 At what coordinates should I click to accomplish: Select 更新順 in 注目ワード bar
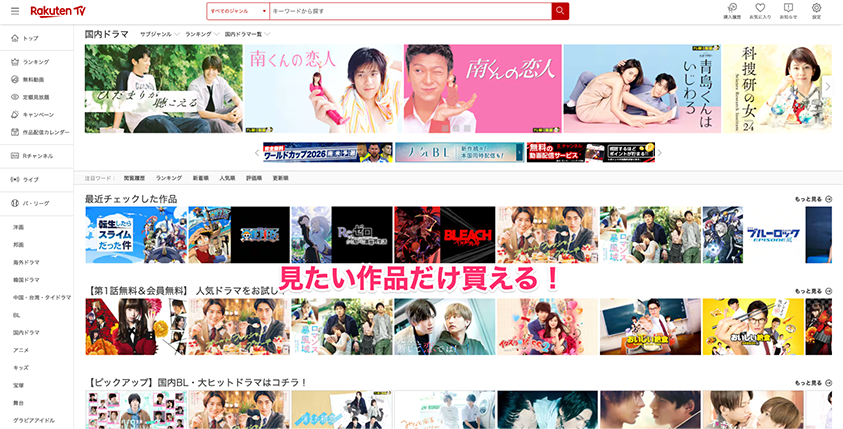point(281,178)
